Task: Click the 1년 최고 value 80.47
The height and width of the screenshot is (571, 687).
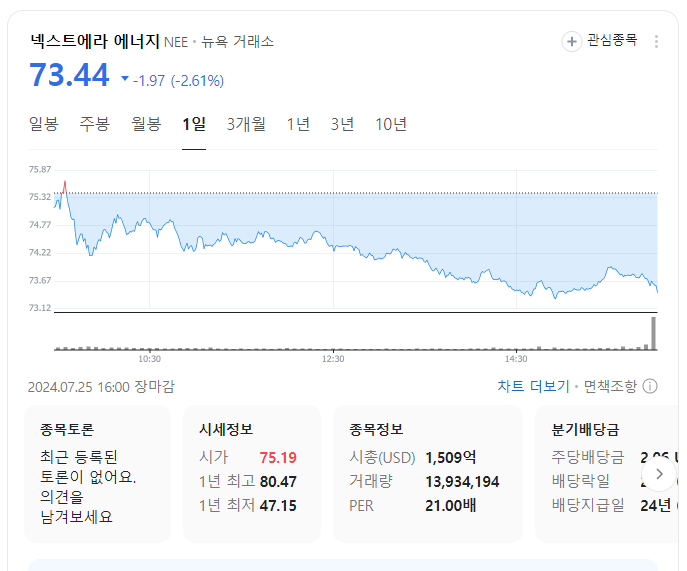Action: pos(278,482)
